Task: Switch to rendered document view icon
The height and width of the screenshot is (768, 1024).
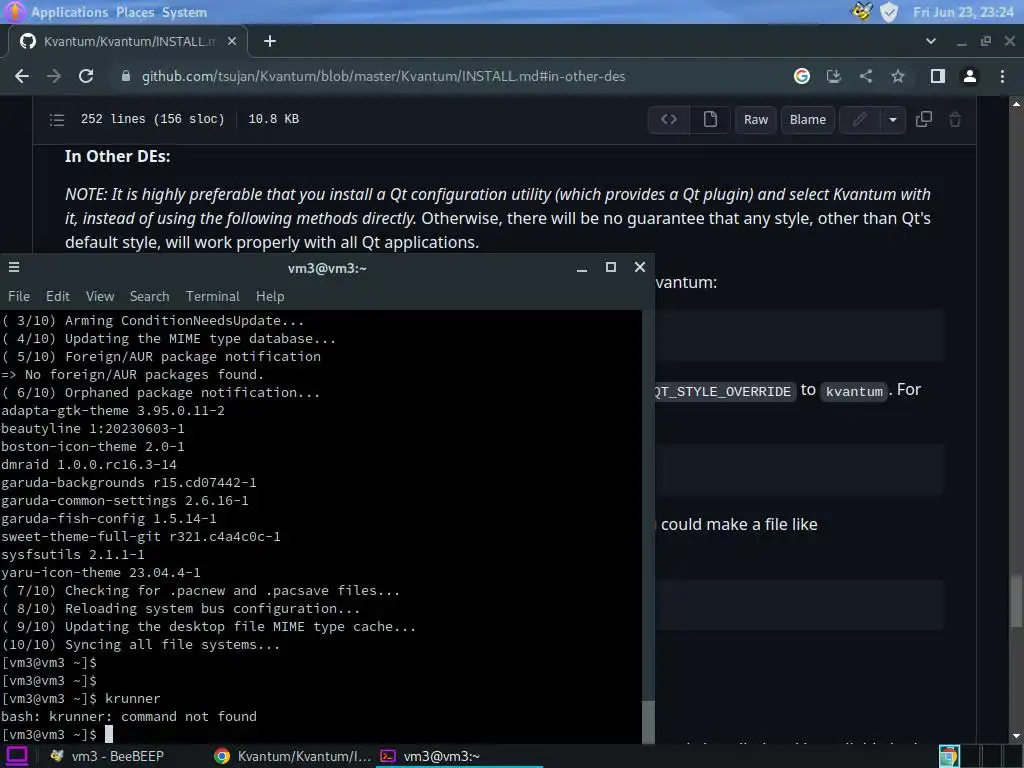Action: coord(710,120)
